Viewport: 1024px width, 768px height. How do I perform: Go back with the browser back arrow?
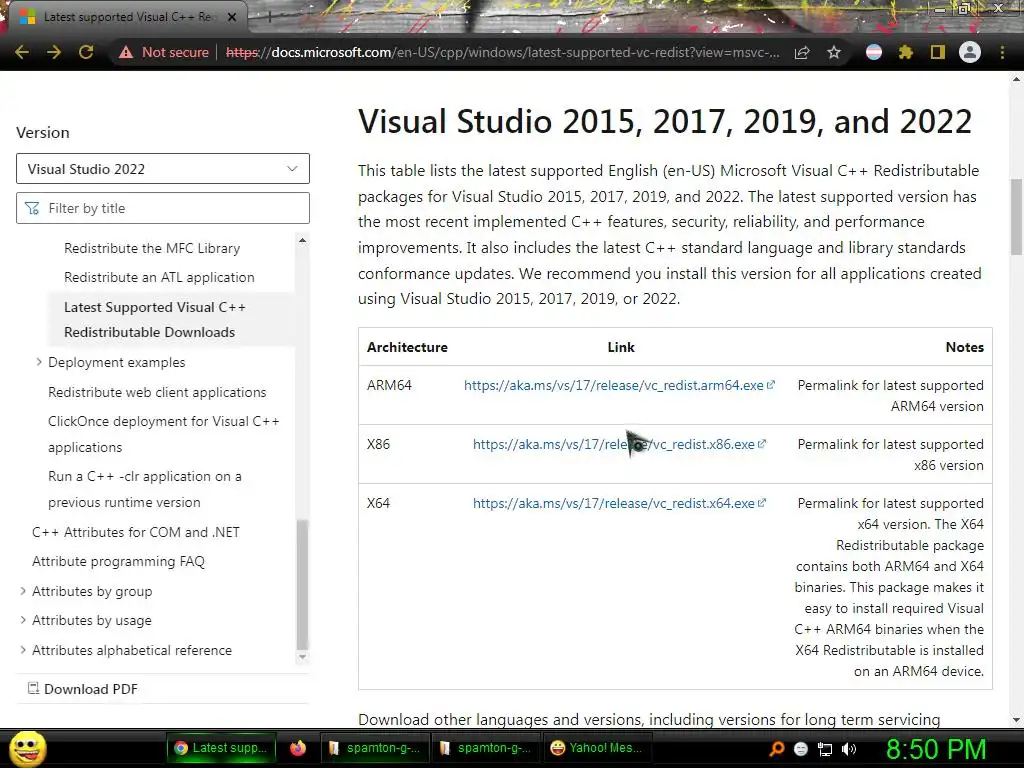pyautogui.click(x=22, y=52)
